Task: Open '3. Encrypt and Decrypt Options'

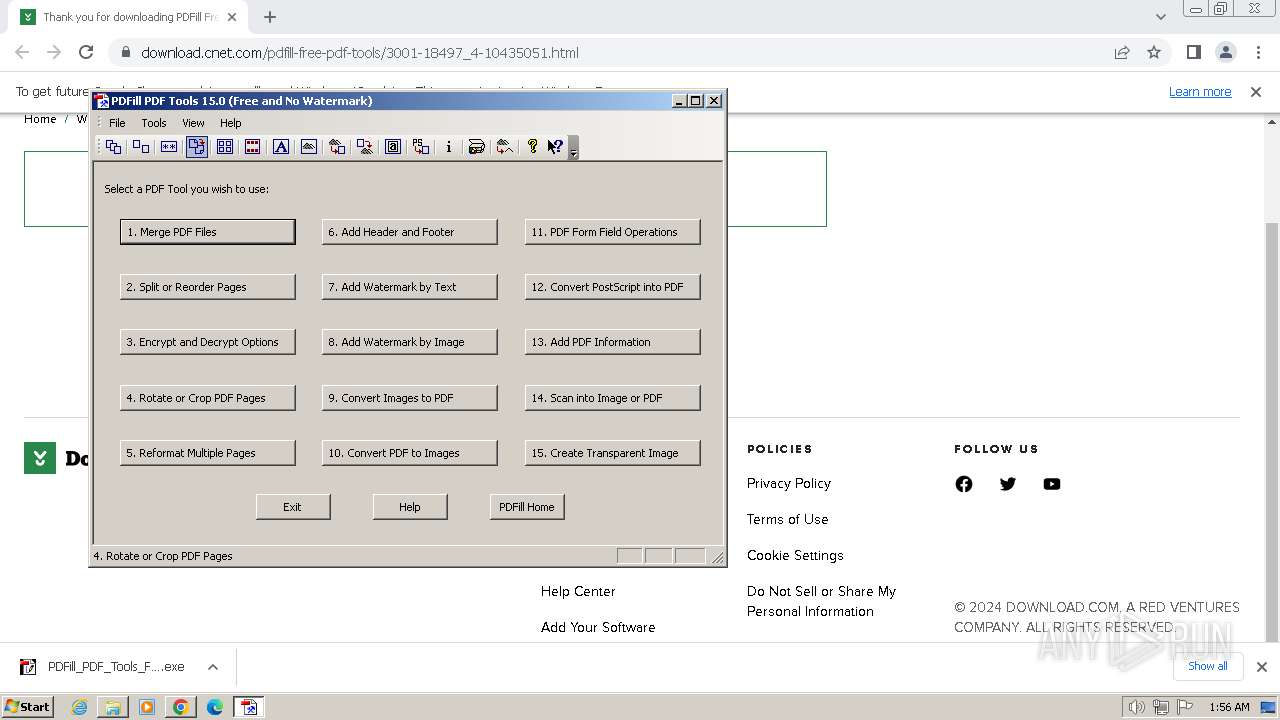Action: tap(208, 342)
